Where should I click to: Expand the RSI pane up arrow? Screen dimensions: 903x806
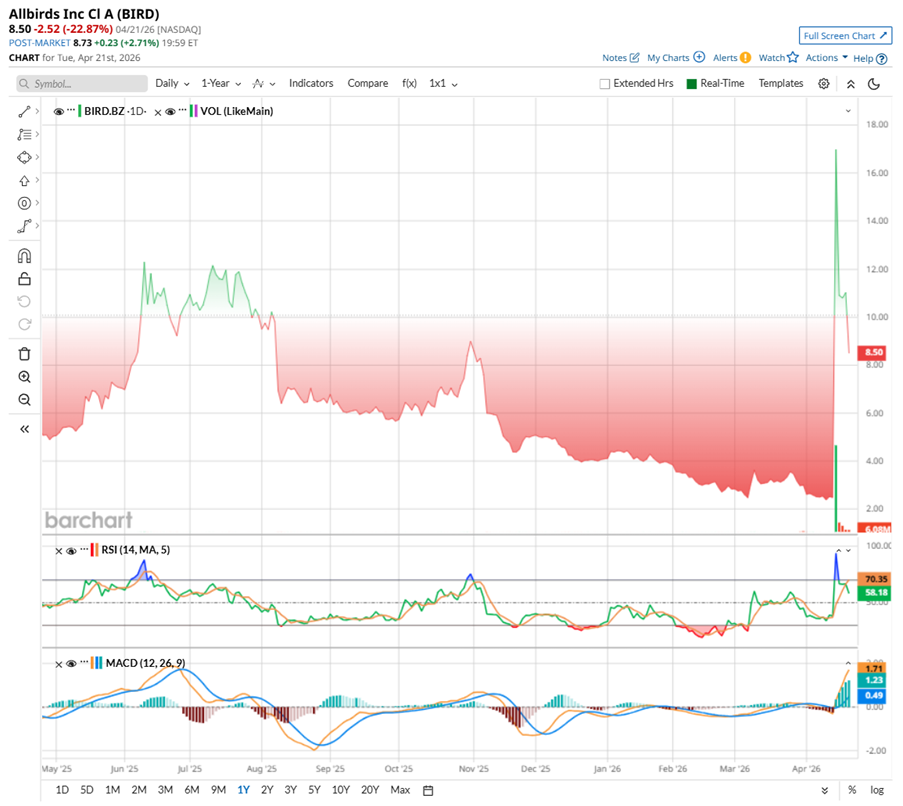(x=838, y=550)
